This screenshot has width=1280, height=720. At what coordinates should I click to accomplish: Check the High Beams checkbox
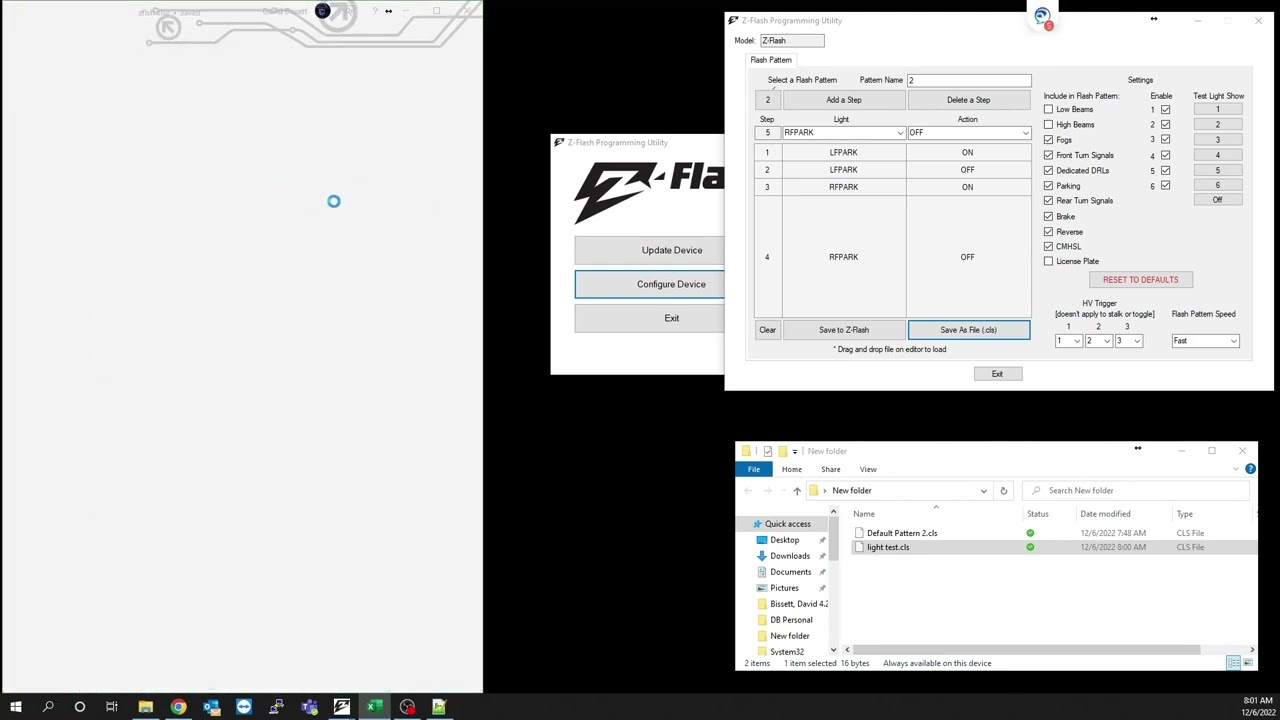coord(1048,125)
